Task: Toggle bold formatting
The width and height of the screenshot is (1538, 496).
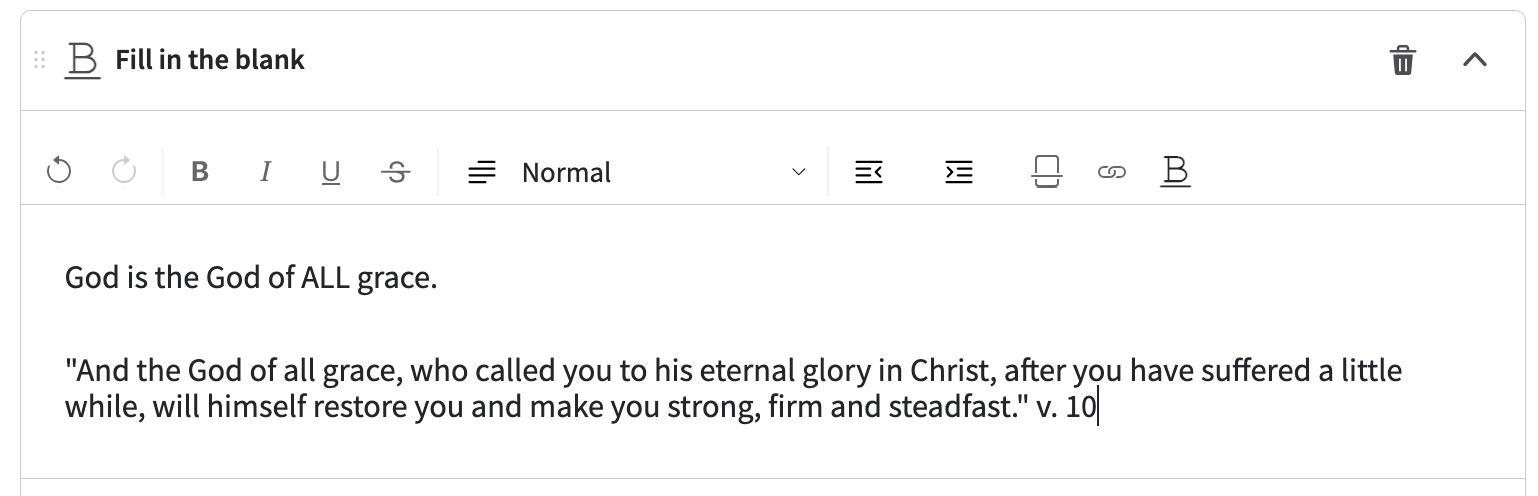Action: pos(200,172)
